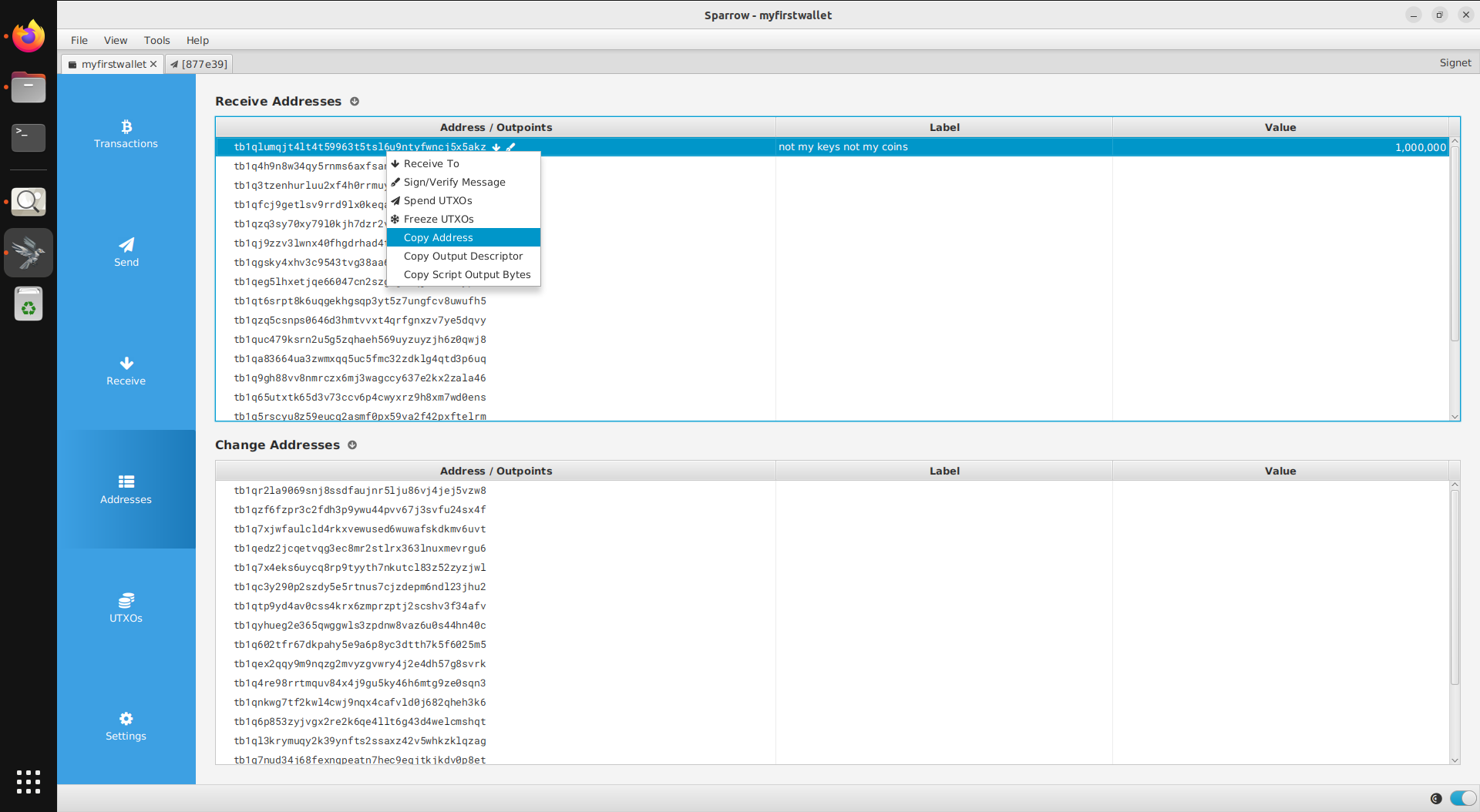Click the sign message pen icon on selected row
Image resolution: width=1480 pixels, height=812 pixels.
510,147
